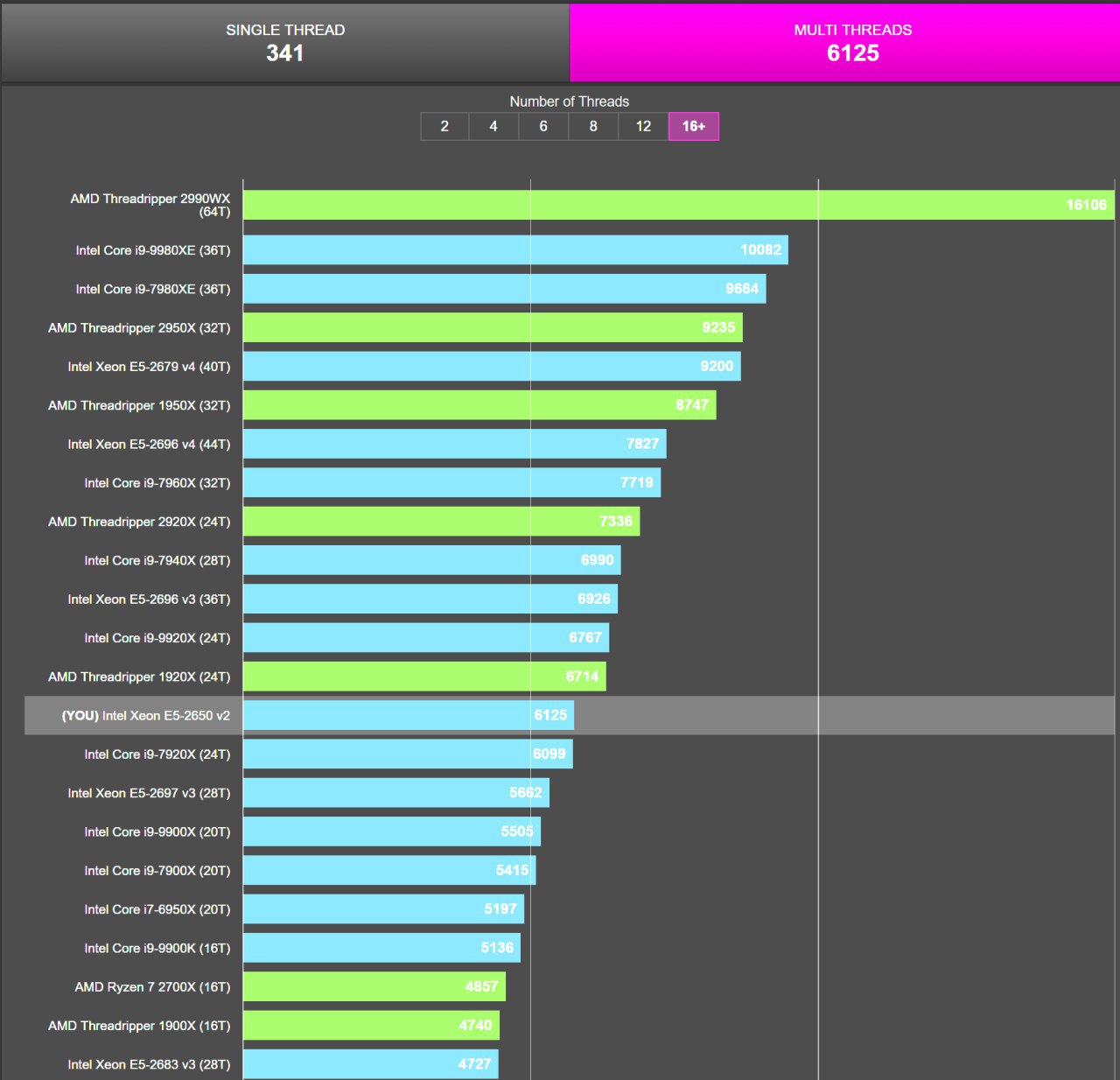Screen dimensions: 1120x1080
Task: Click the 9664 score bar
Action: 505,289
